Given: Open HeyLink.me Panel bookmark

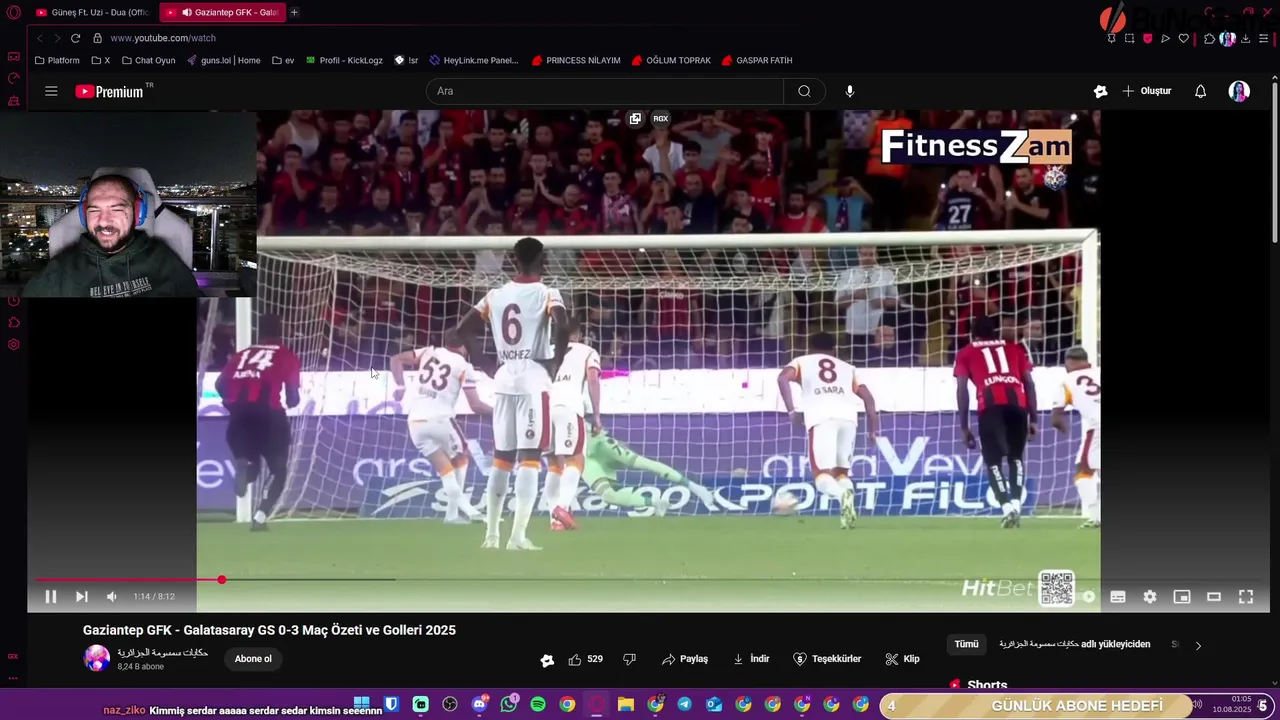Looking at the screenshot, I should coord(474,60).
